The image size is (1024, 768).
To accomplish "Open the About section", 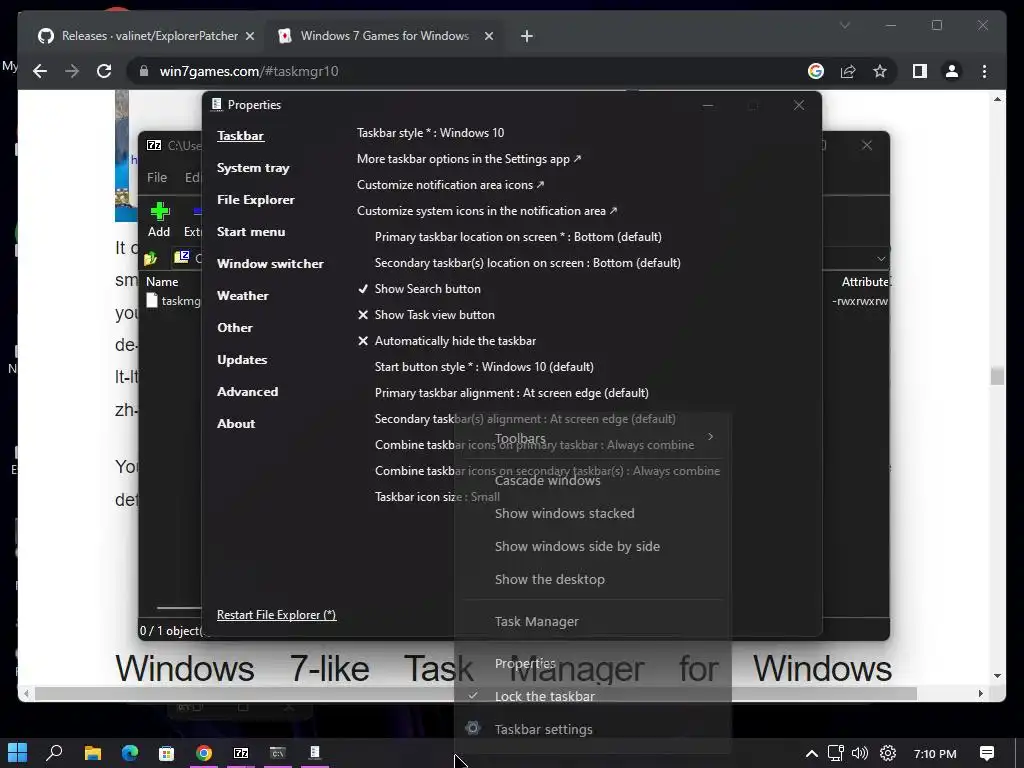I will pos(236,424).
